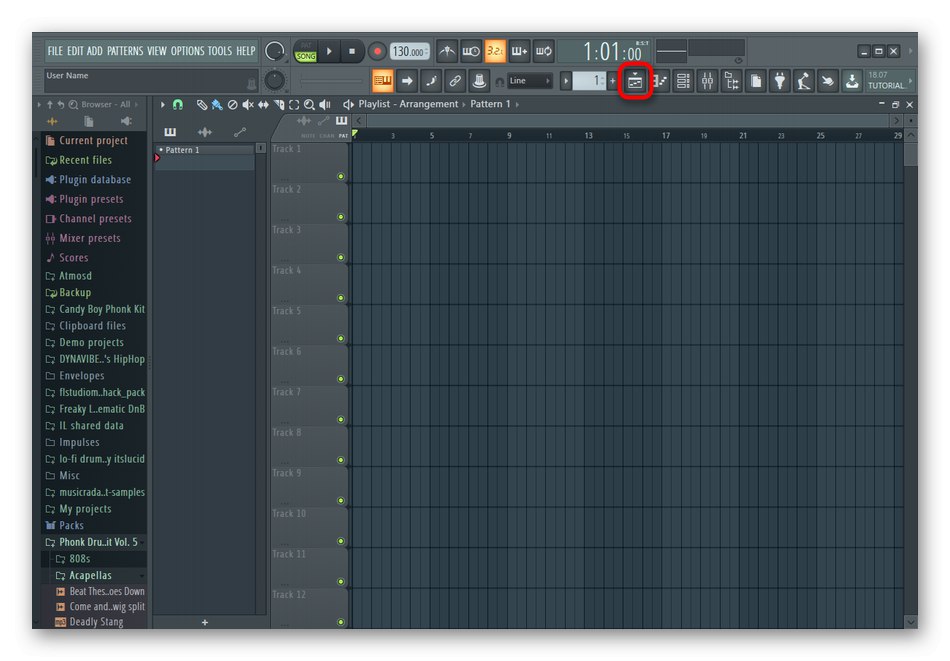This screenshot has height=661, width=950.
Task: Open the Line snap dropdown
Action: (530, 81)
